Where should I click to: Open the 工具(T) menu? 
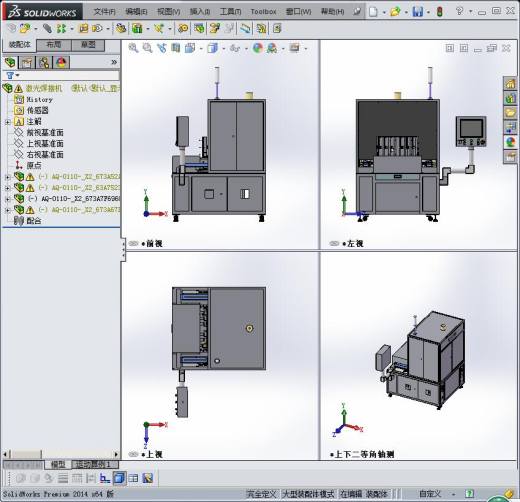[230, 12]
